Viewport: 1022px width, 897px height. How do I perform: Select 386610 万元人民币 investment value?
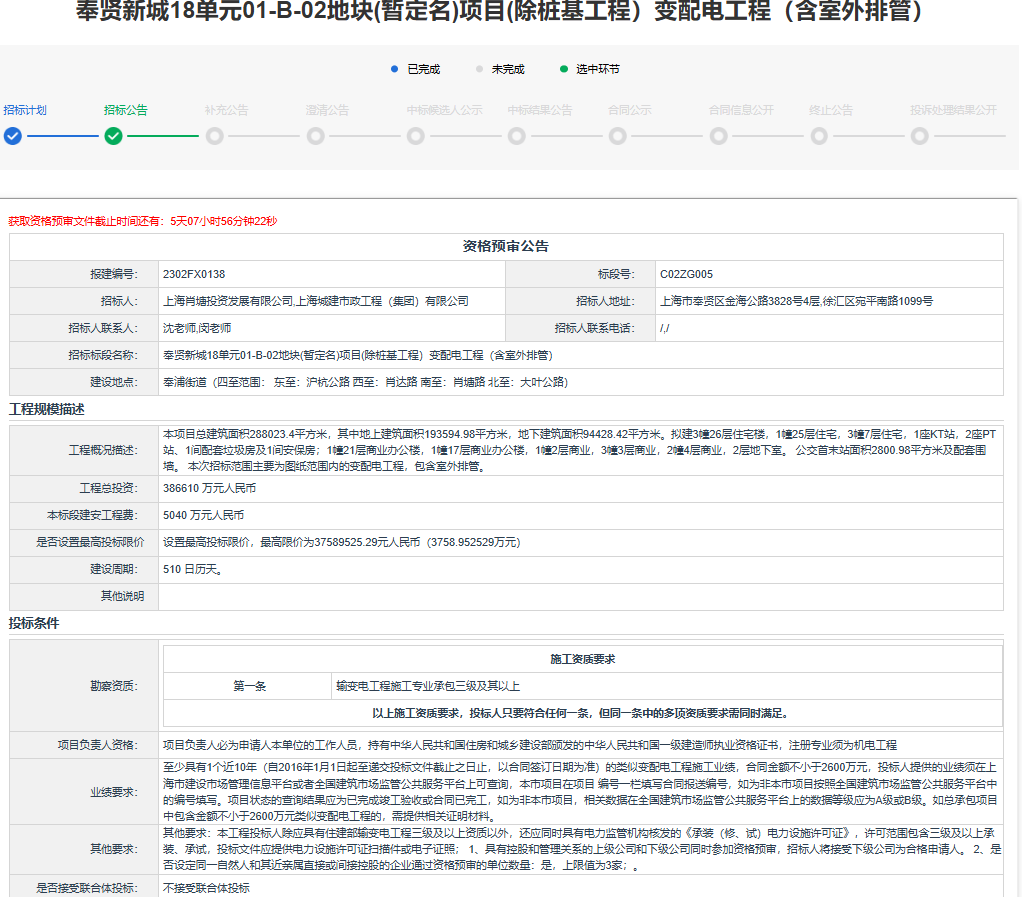tap(209, 488)
